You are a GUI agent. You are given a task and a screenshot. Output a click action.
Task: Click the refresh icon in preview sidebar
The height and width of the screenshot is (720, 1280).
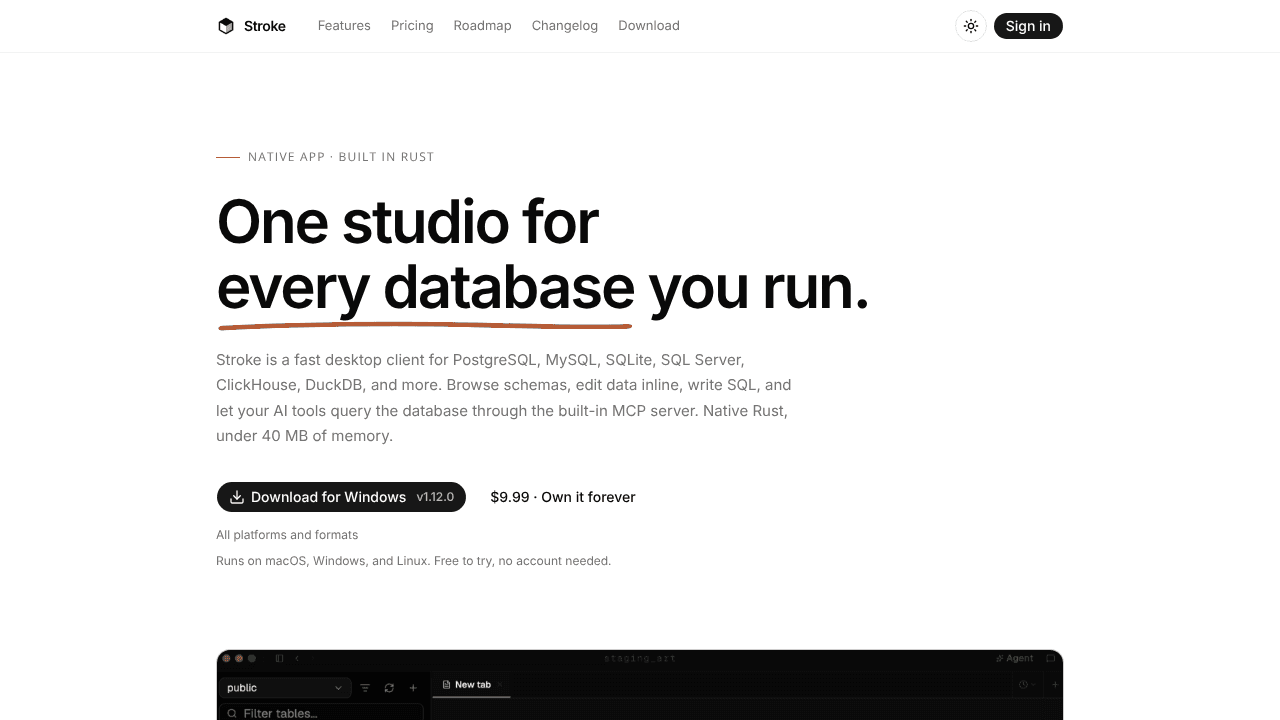(x=389, y=688)
